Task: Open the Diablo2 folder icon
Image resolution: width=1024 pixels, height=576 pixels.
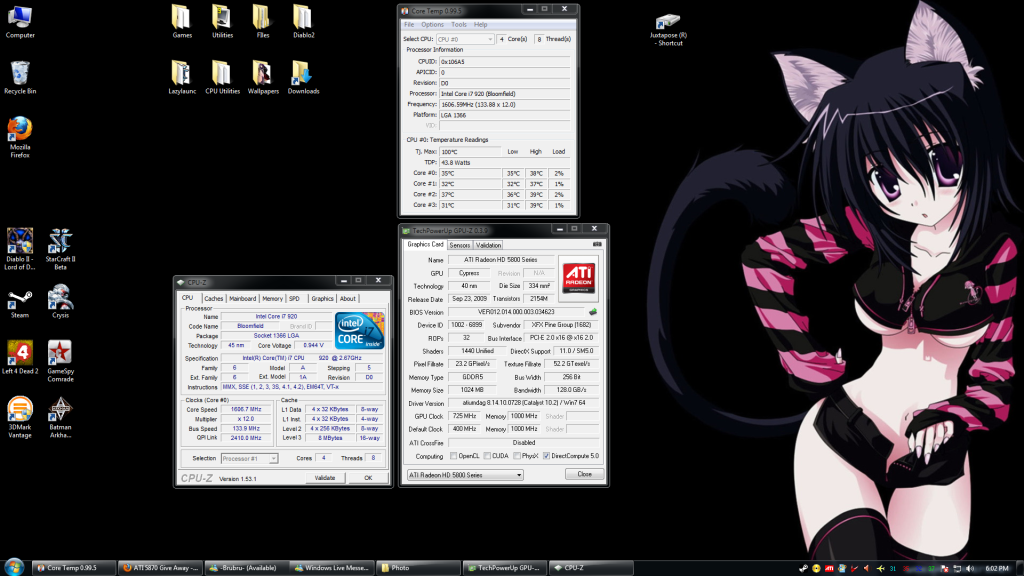Action: click(x=303, y=22)
